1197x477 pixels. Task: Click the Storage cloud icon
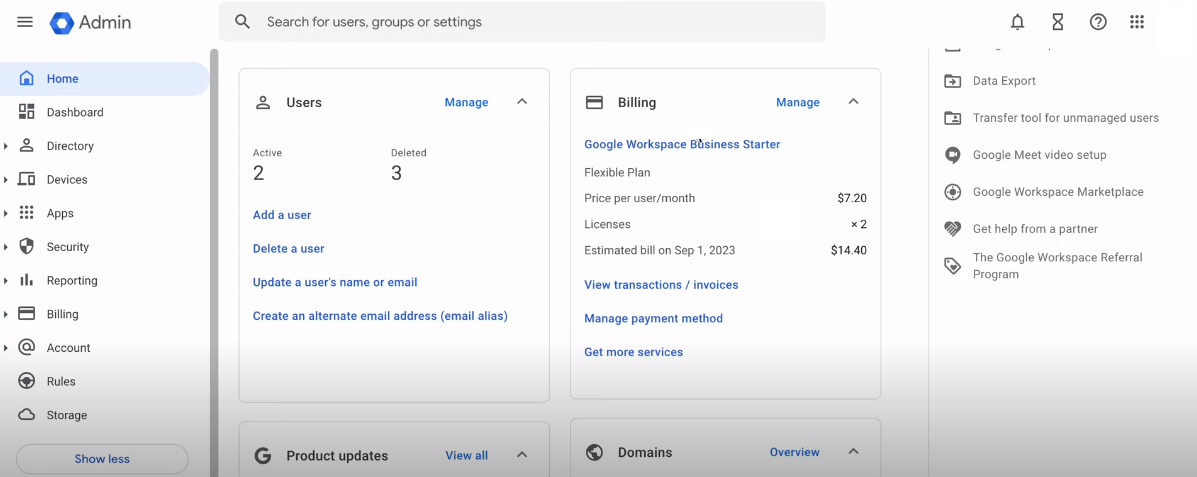click(x=27, y=415)
